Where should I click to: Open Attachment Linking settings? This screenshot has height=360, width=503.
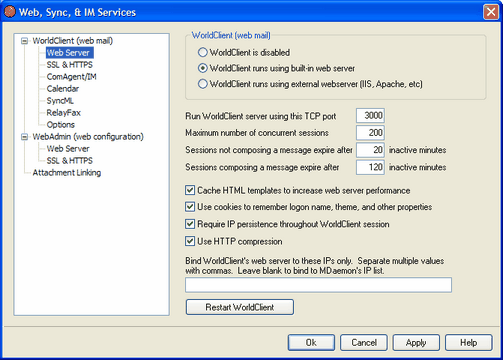click(67, 173)
